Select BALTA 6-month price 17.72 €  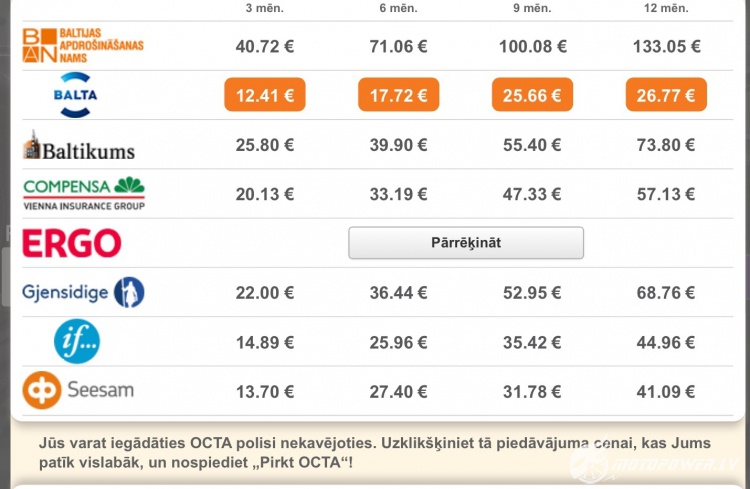pyautogui.click(x=398, y=95)
